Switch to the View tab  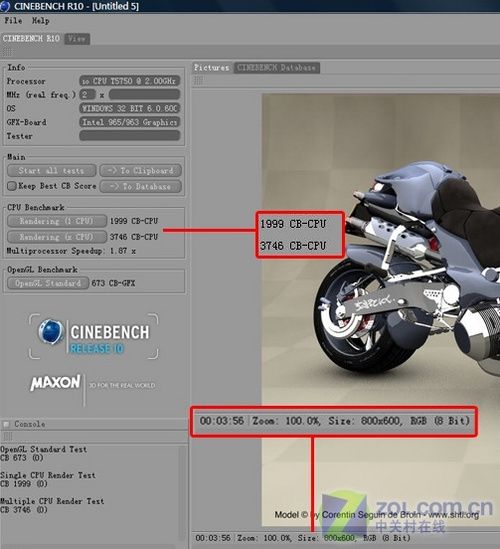pos(77,39)
